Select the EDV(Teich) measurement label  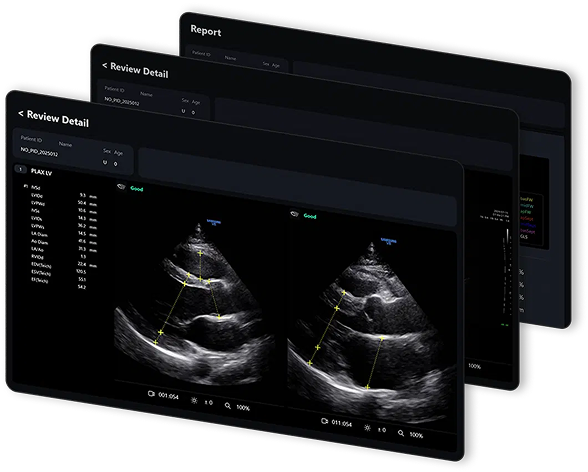41,265
